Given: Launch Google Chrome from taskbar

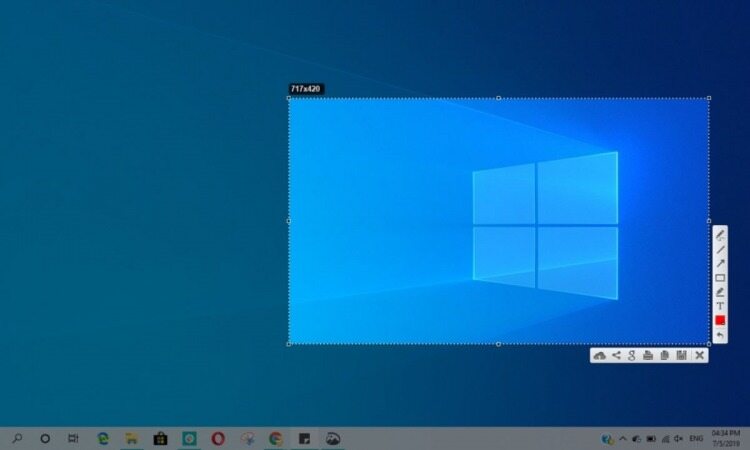Looking at the screenshot, I should point(276,439).
